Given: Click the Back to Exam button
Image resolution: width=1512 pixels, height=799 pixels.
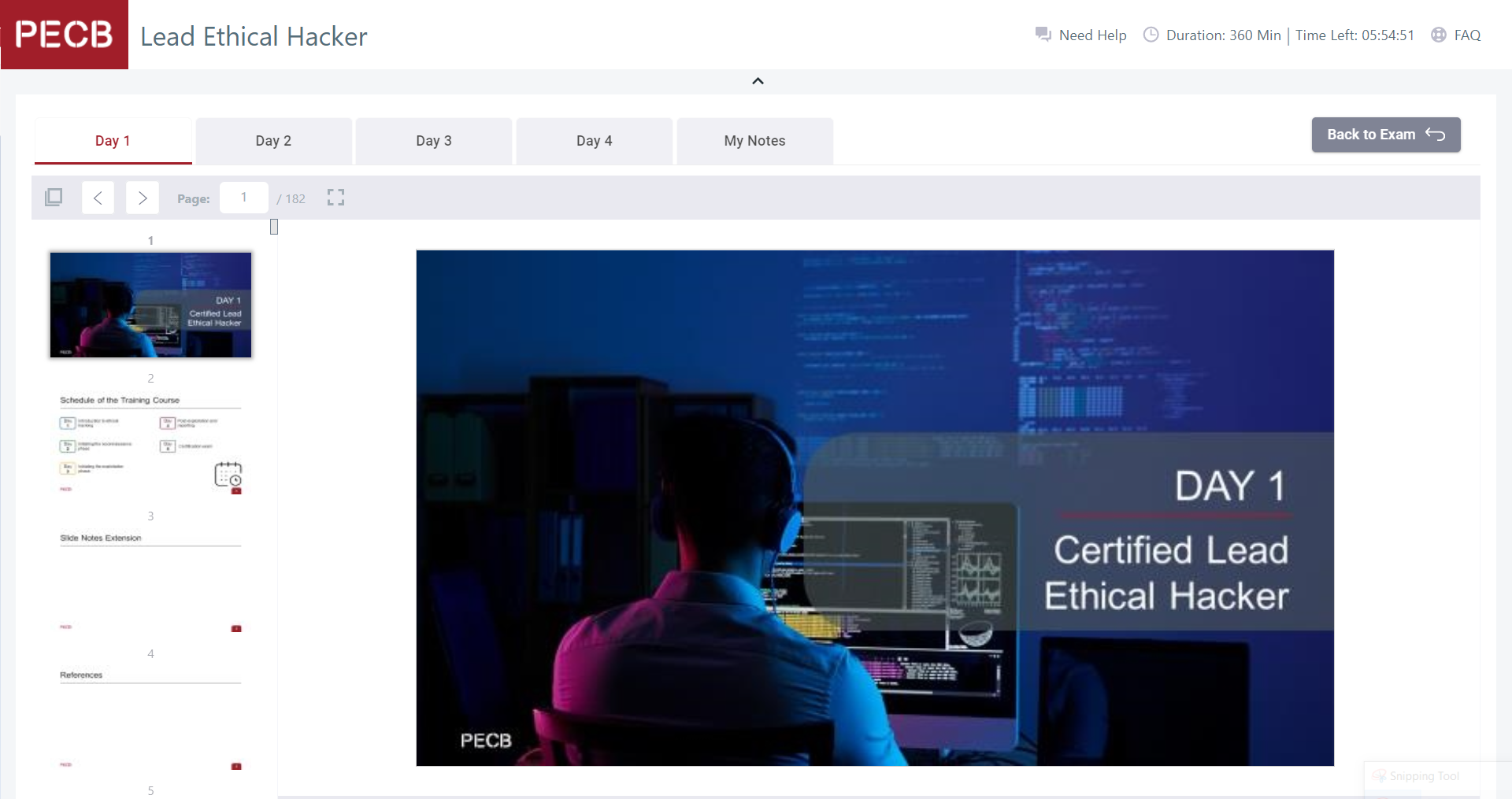Looking at the screenshot, I should coord(1385,135).
